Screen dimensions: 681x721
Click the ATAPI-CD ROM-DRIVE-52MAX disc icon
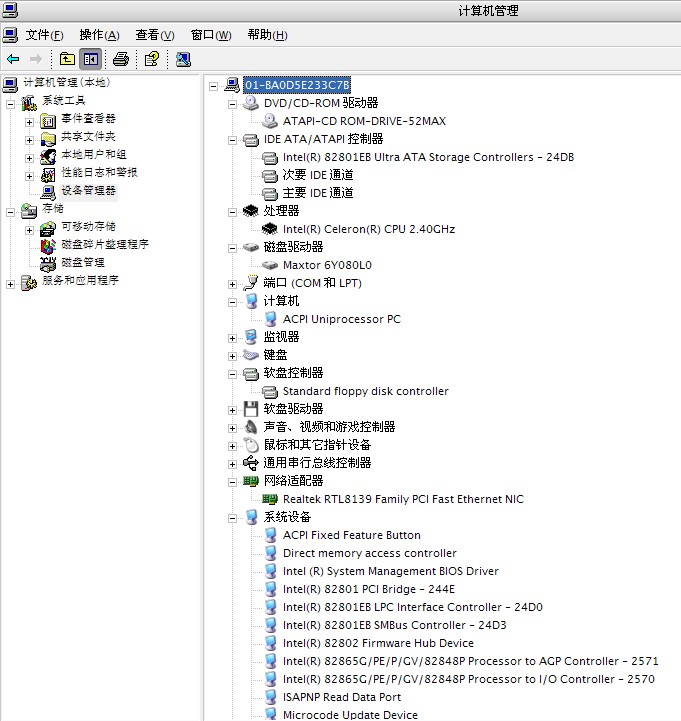tap(269, 121)
